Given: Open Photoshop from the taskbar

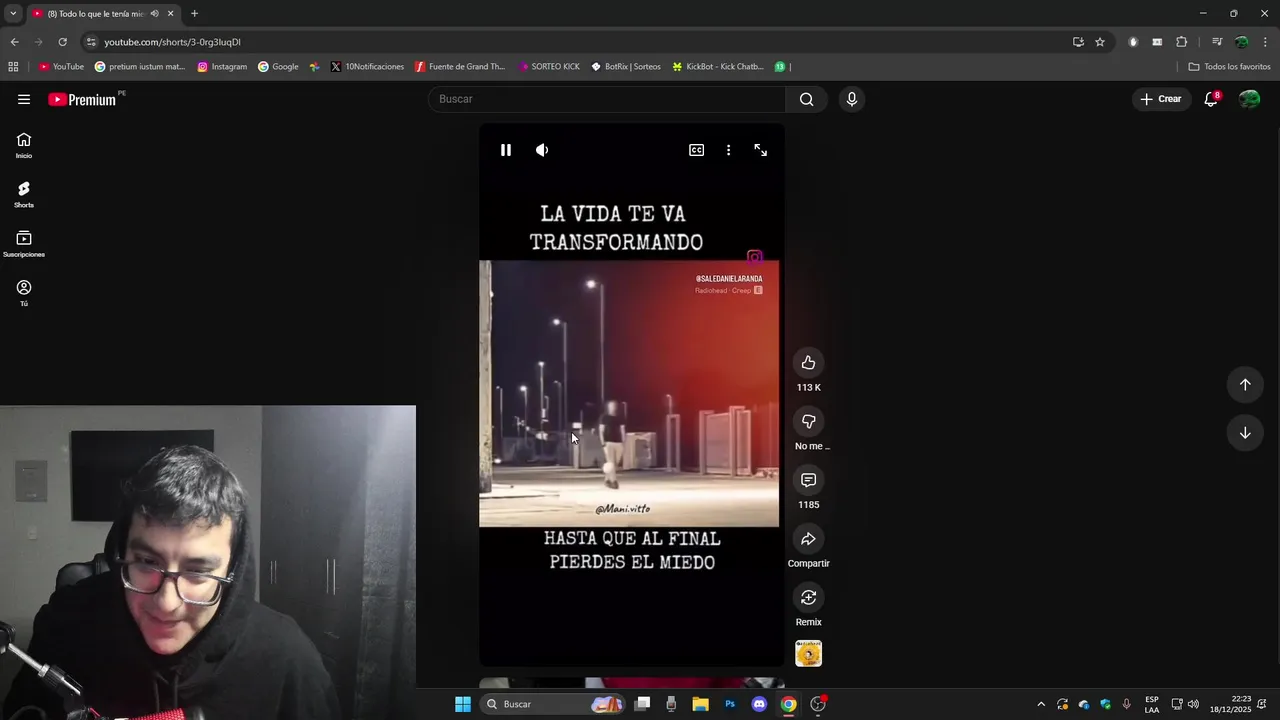Looking at the screenshot, I should coord(730,704).
